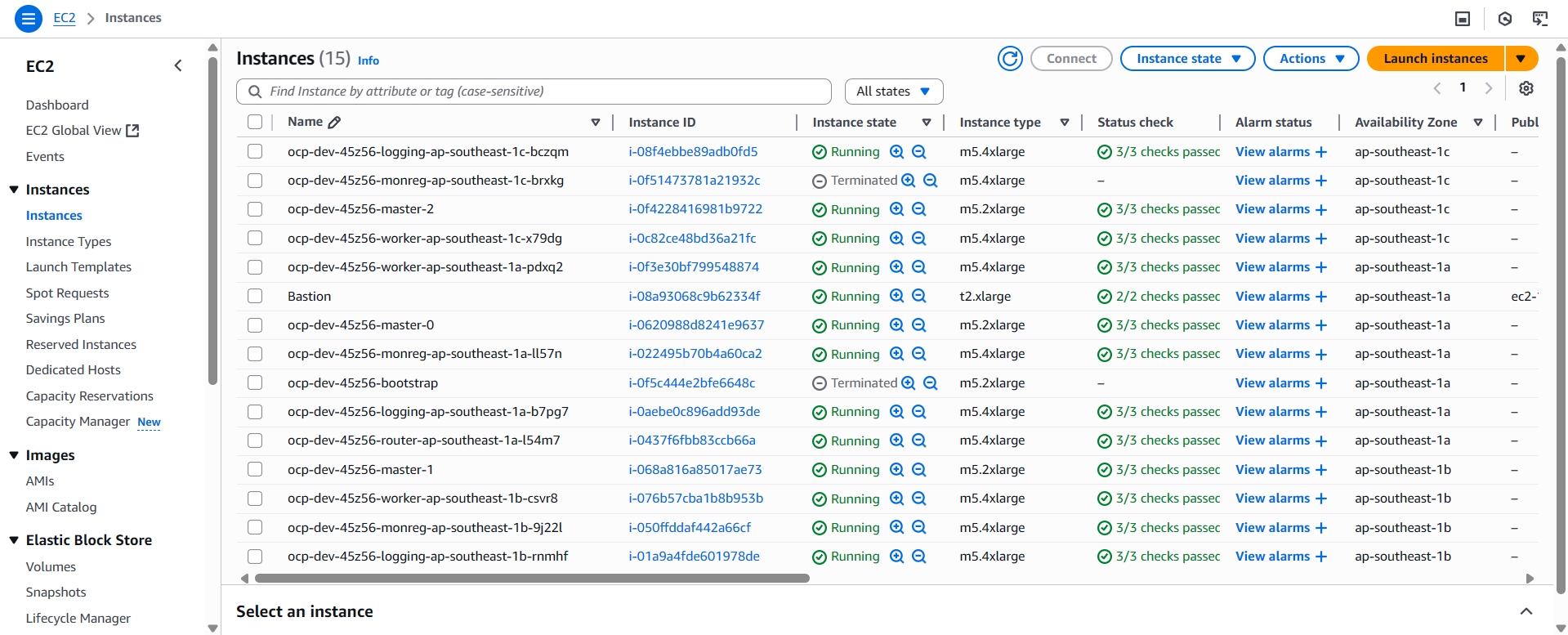Click zoom-out icon on bootstrap Terminated state

[931, 382]
